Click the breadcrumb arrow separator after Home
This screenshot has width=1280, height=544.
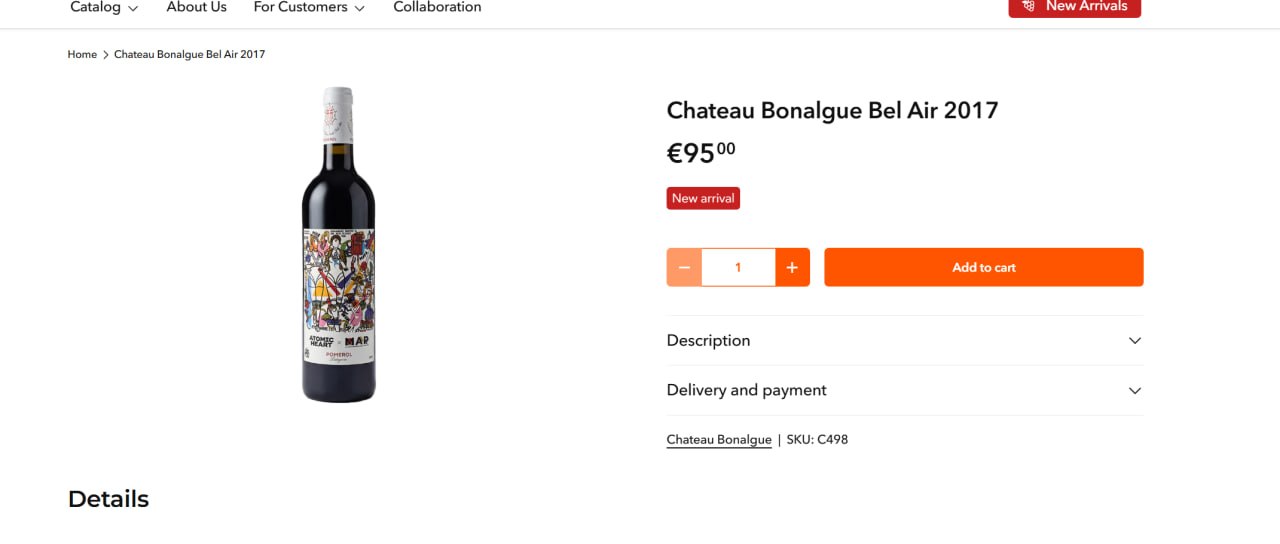click(x=106, y=55)
